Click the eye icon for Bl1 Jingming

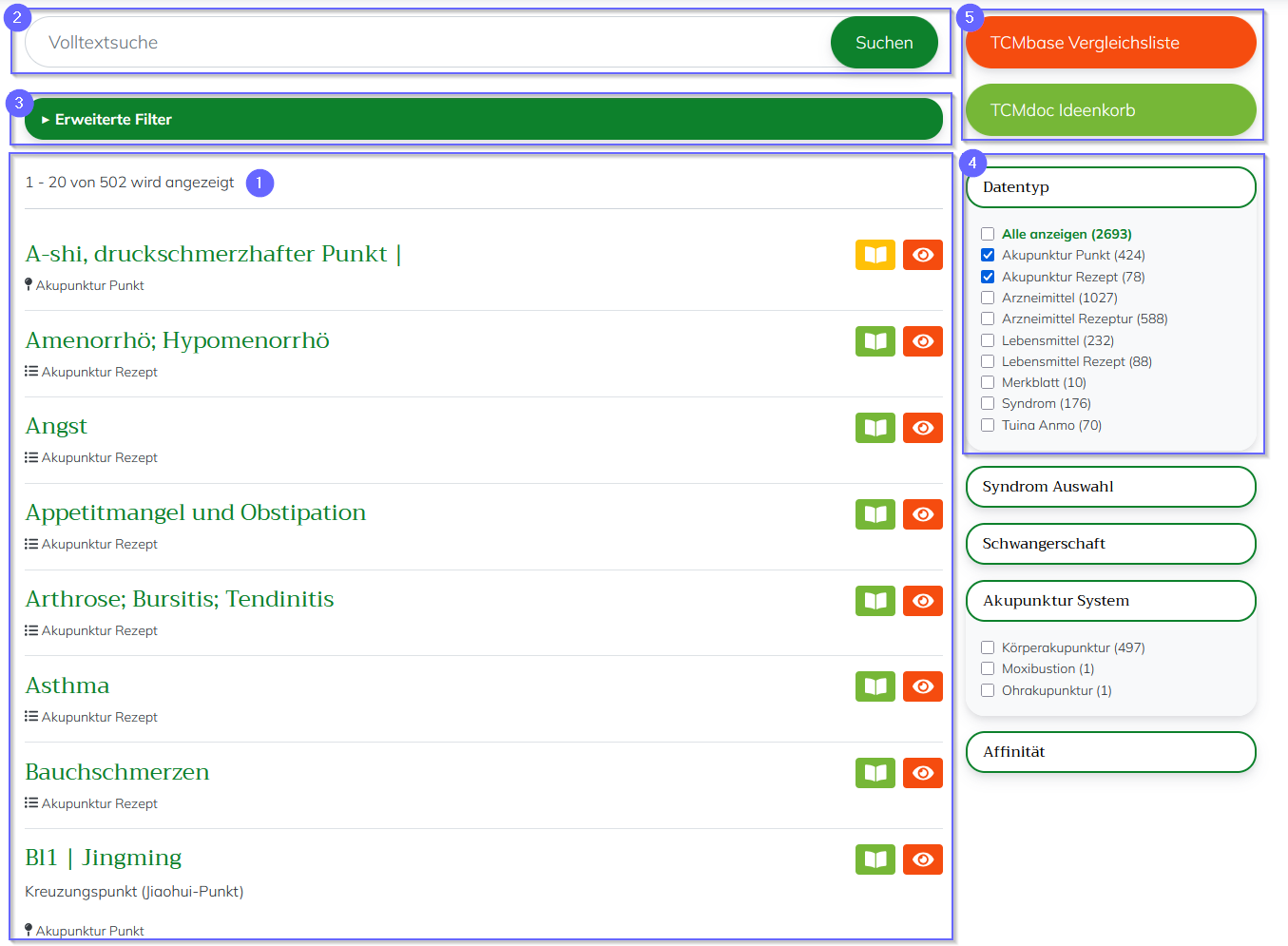[x=922, y=859]
